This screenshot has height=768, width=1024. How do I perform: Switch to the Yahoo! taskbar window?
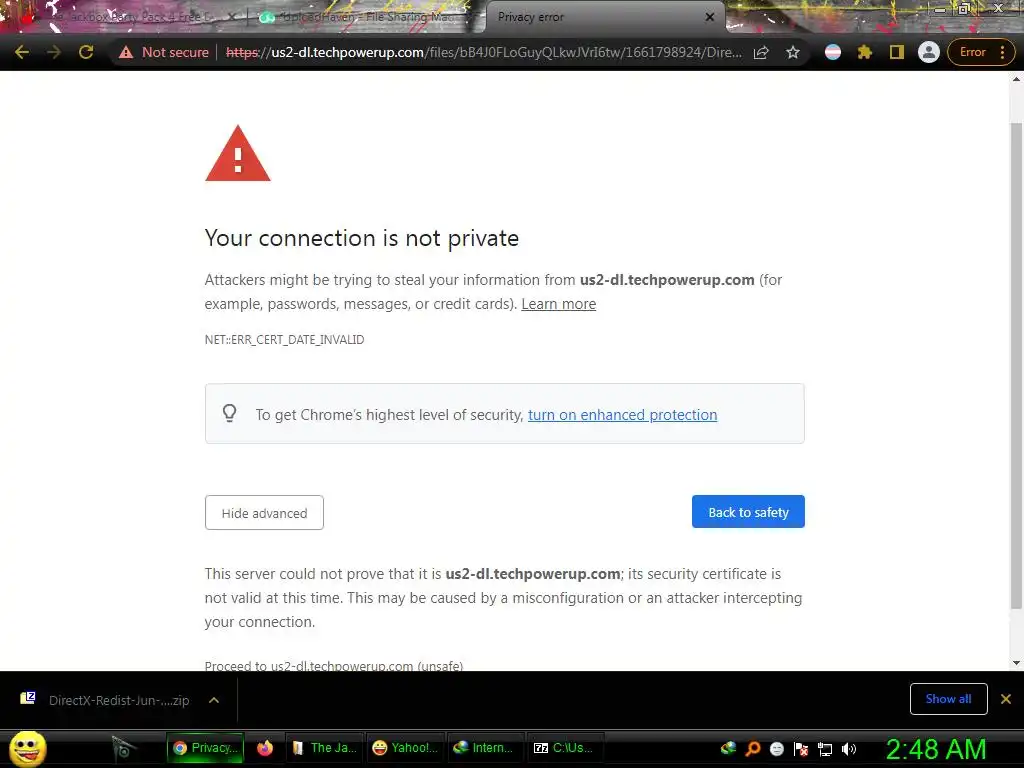click(x=406, y=748)
